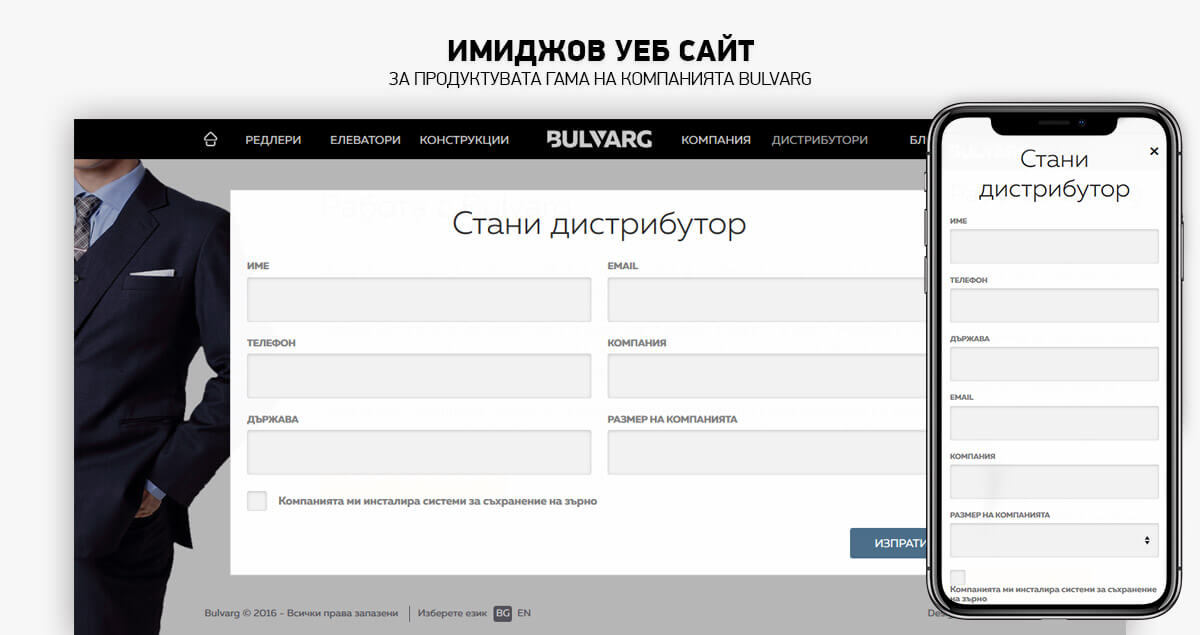The height and width of the screenshot is (635, 1200).
Task: Open the Компания navigation item
Action: [715, 140]
